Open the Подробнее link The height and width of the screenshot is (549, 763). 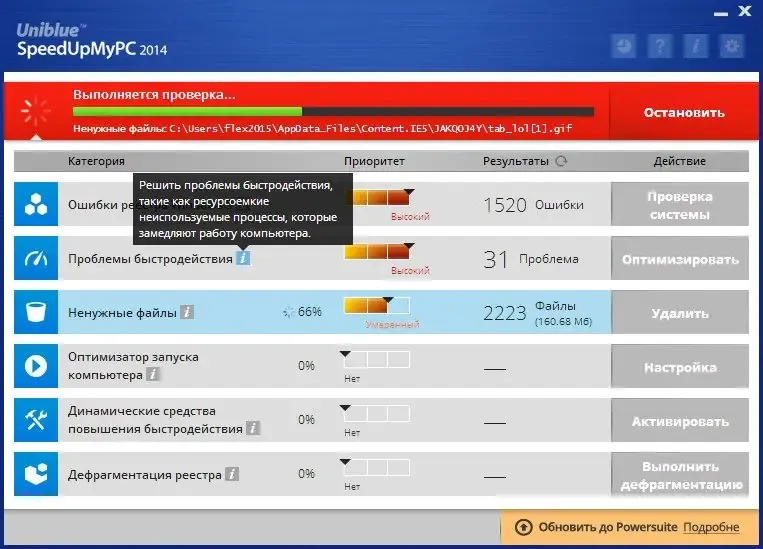pos(711,527)
